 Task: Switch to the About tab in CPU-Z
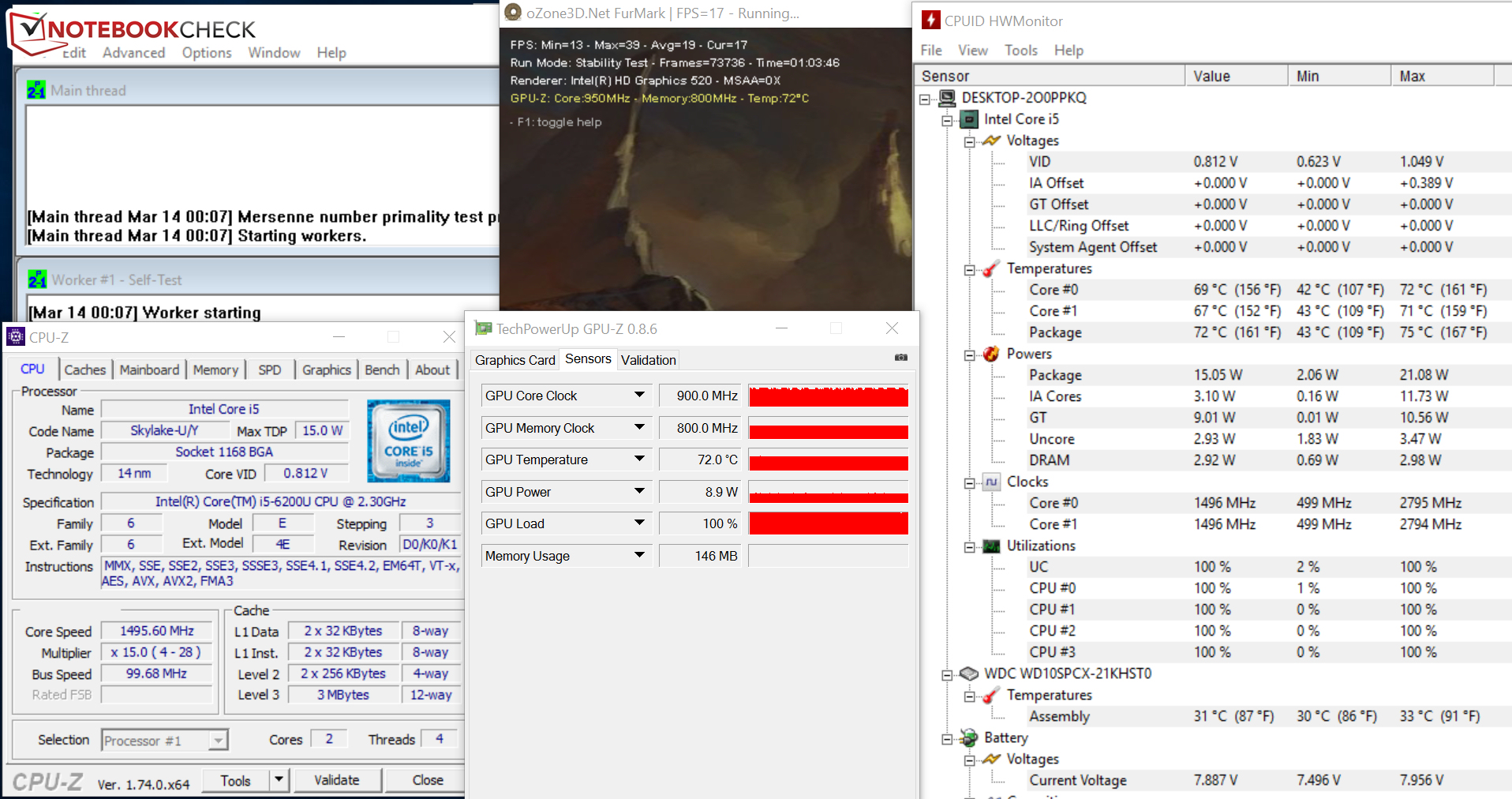click(432, 369)
